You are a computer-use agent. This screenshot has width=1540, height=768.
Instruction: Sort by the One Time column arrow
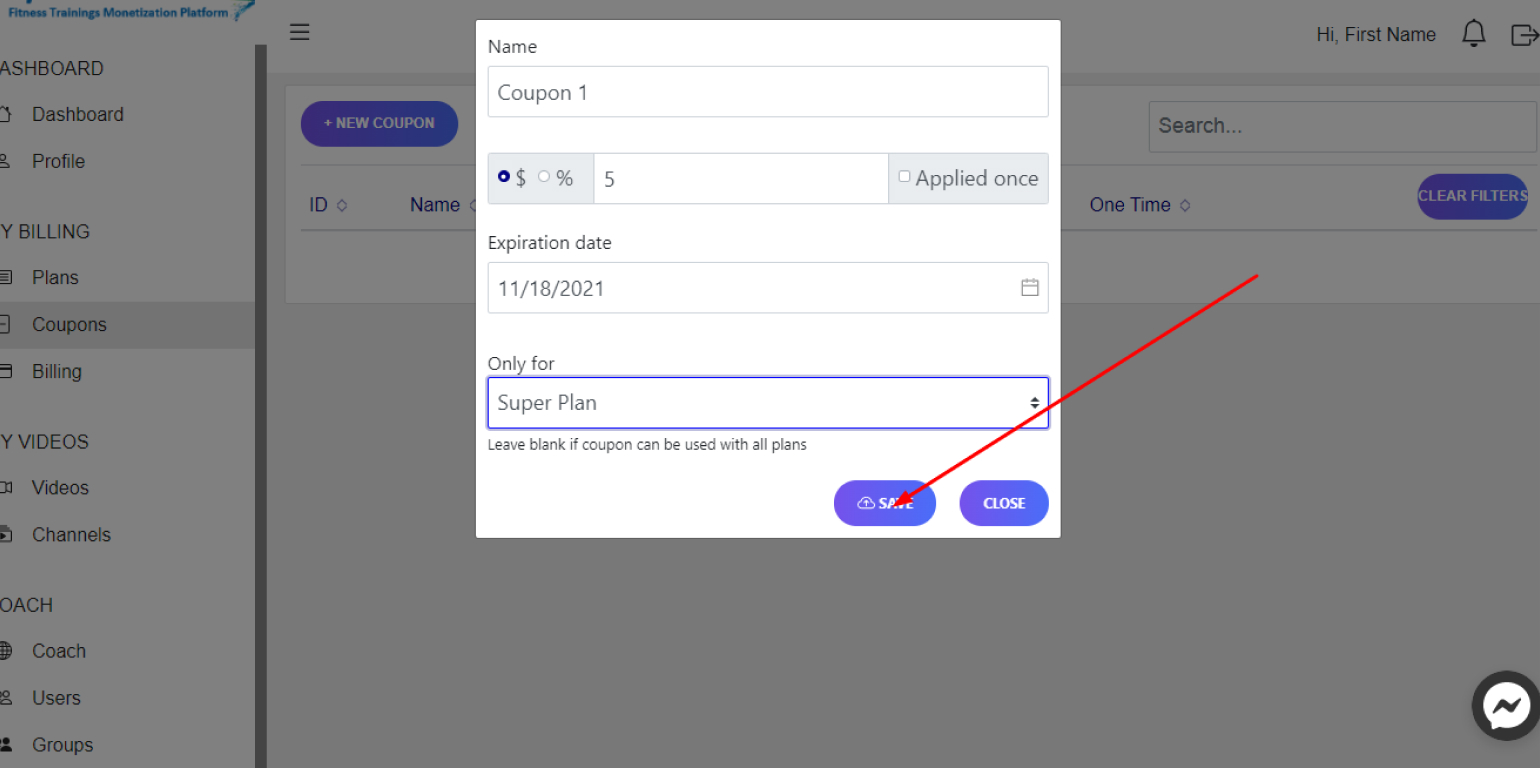[1185, 205]
